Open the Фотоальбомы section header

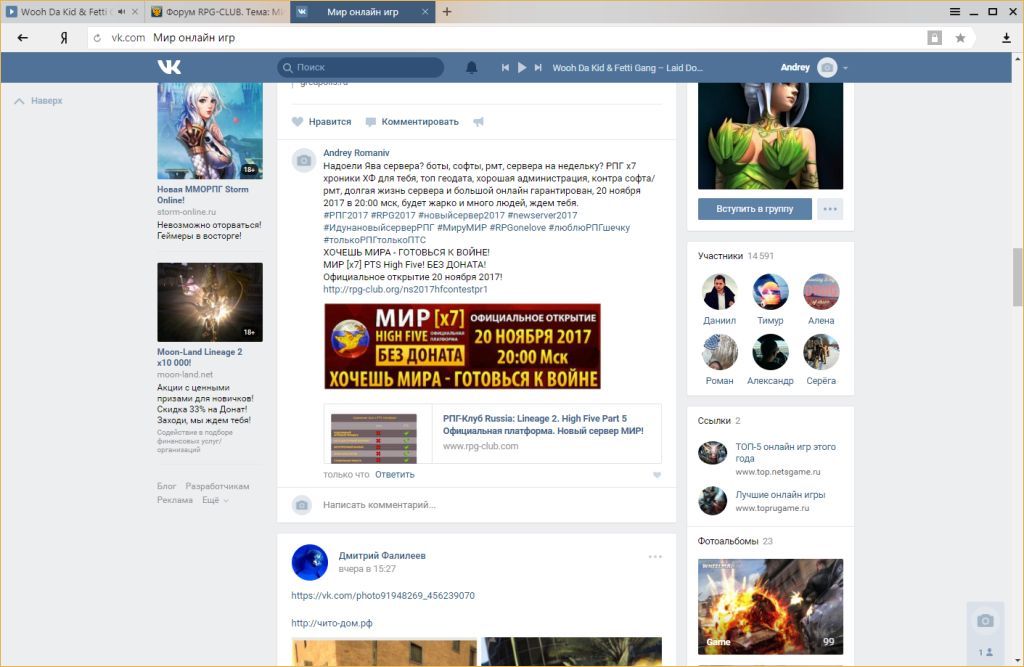[735, 541]
